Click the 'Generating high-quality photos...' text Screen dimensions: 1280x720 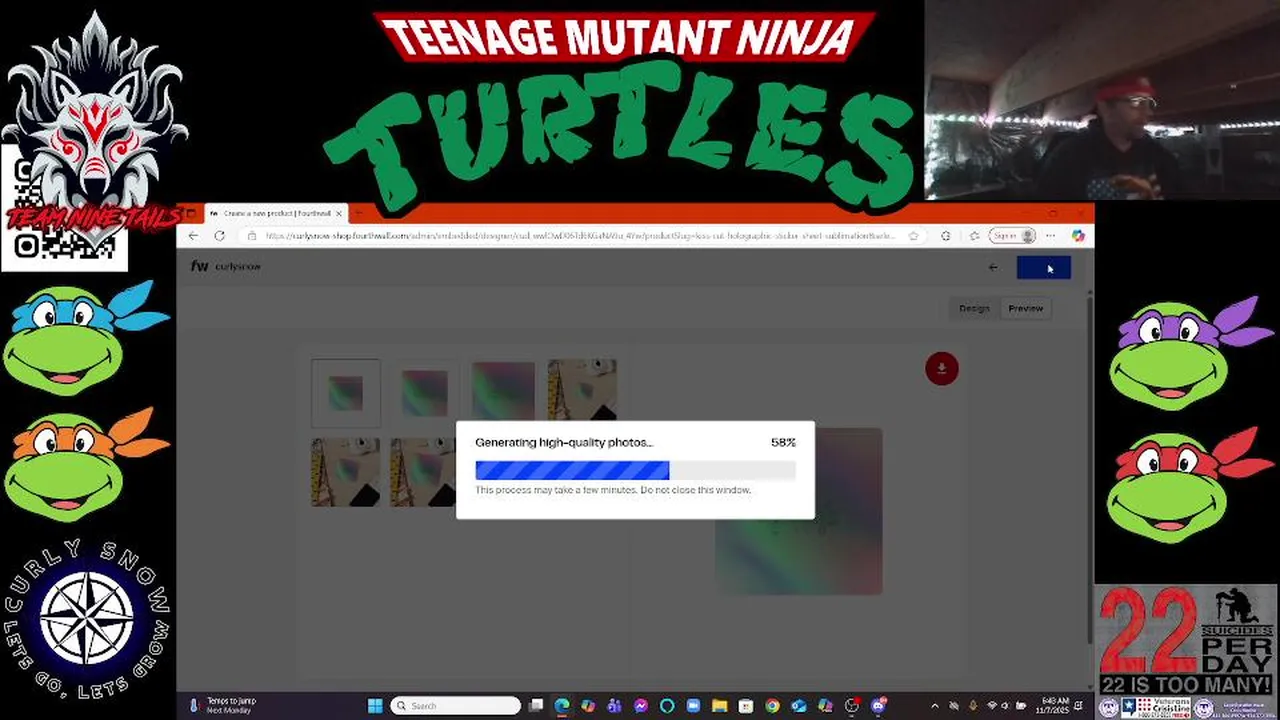pos(564,442)
